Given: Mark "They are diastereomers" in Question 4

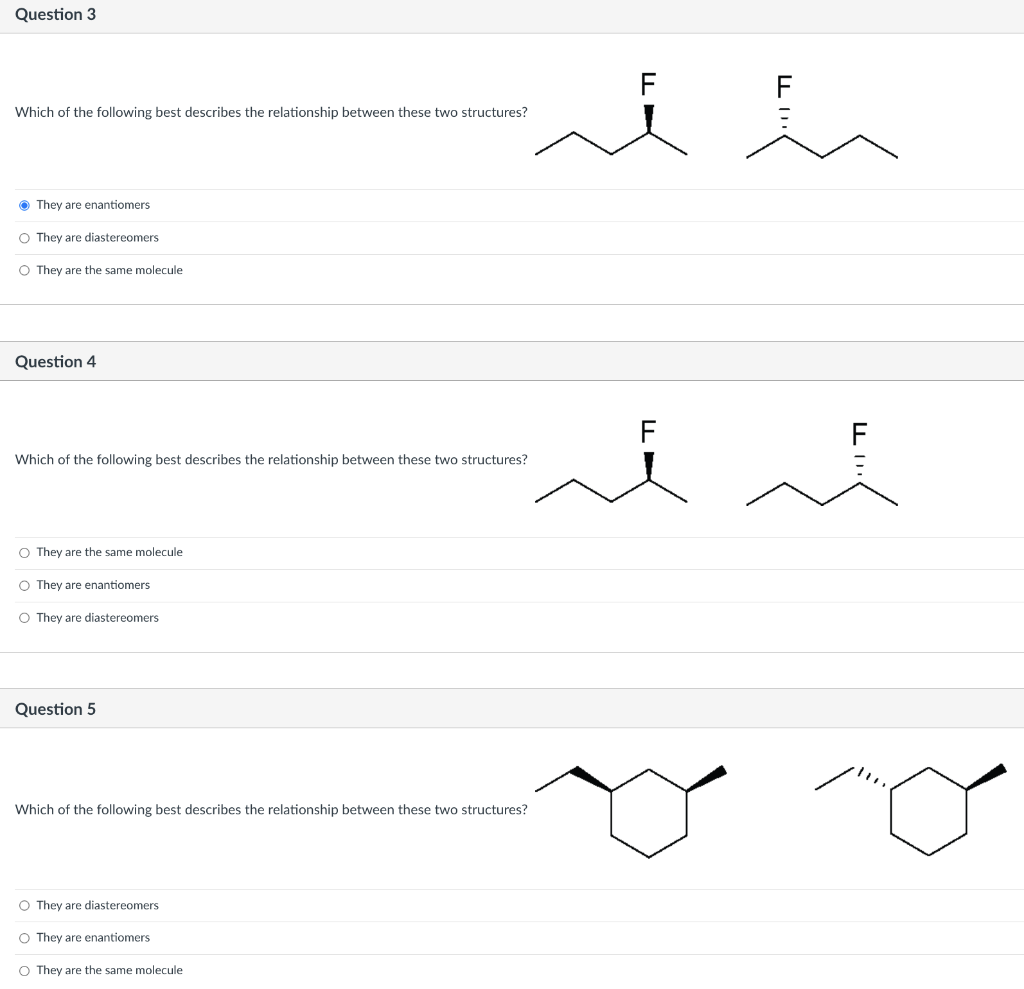Looking at the screenshot, I should click(x=24, y=618).
